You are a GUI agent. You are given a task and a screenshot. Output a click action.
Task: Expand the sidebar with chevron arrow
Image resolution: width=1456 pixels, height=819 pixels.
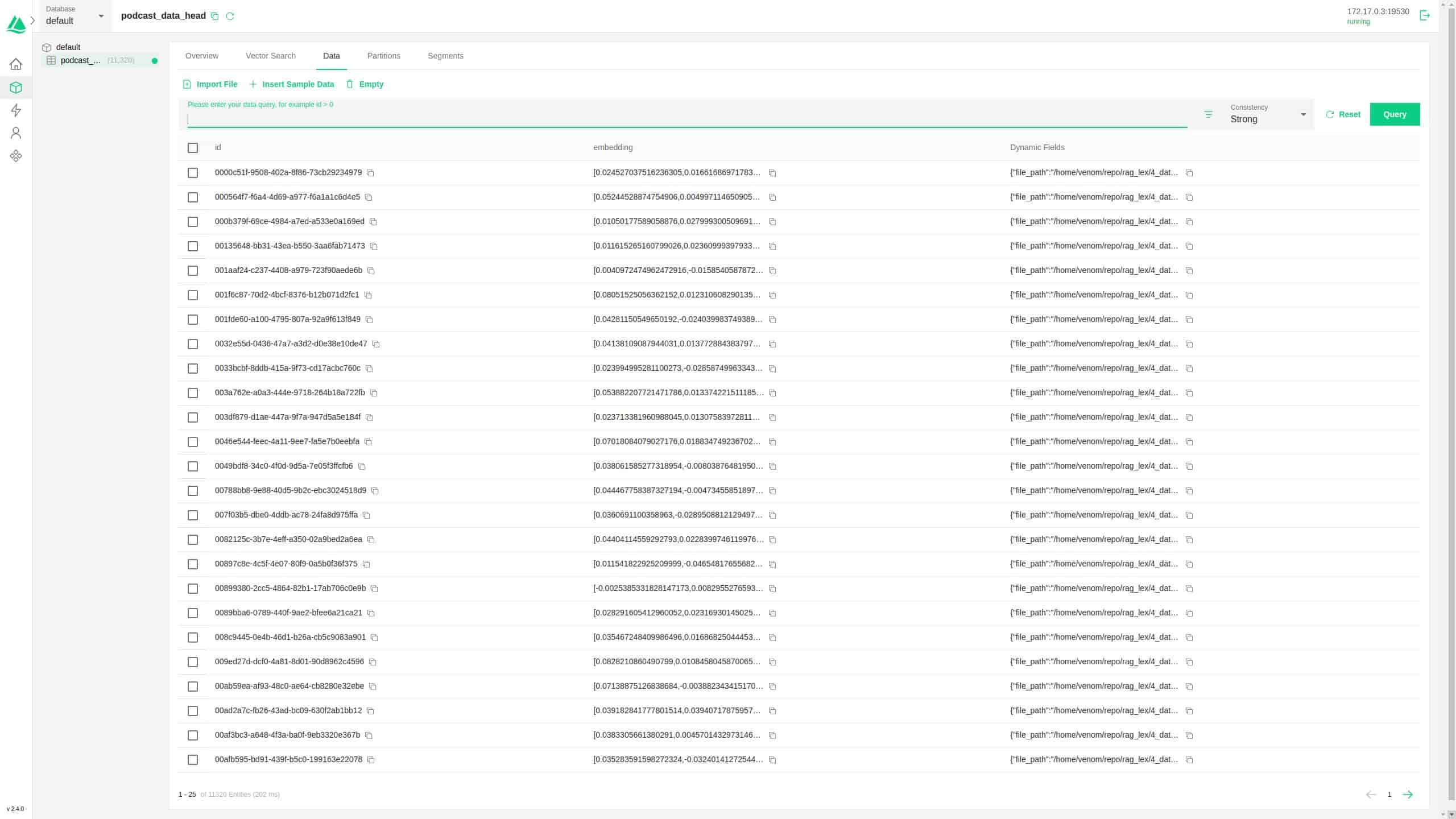[33, 20]
